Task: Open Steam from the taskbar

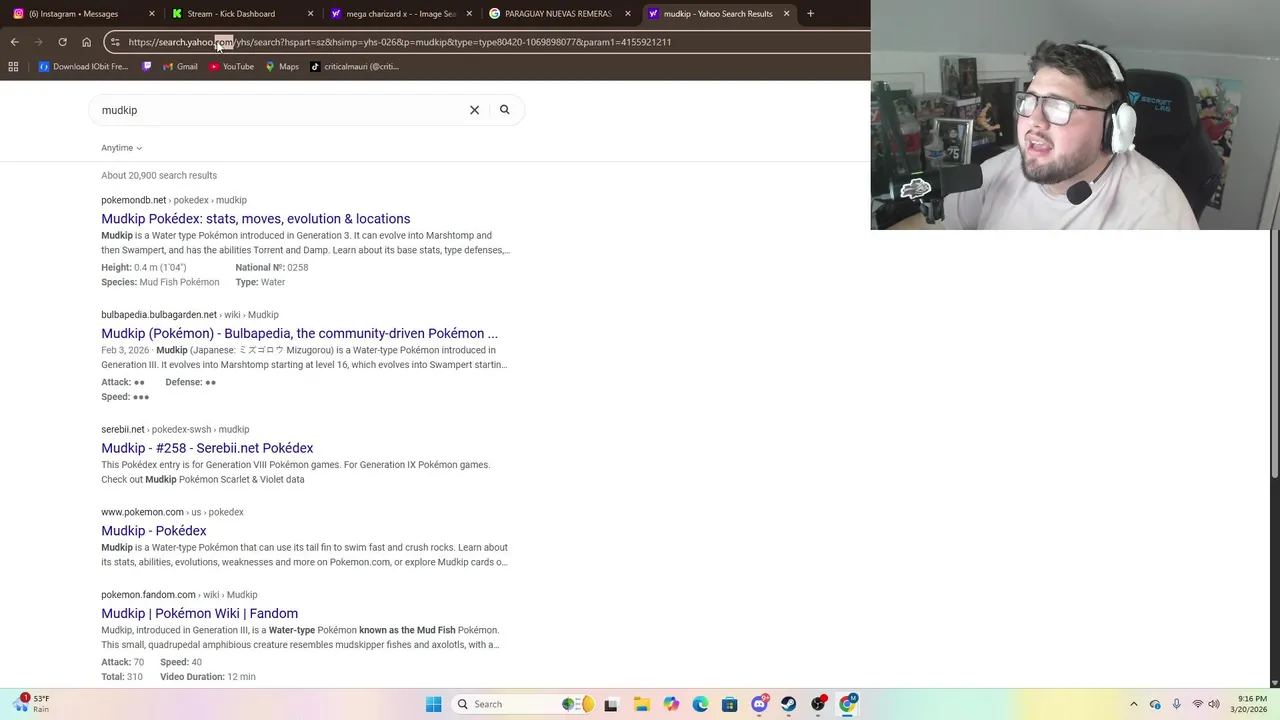Action: tap(789, 704)
